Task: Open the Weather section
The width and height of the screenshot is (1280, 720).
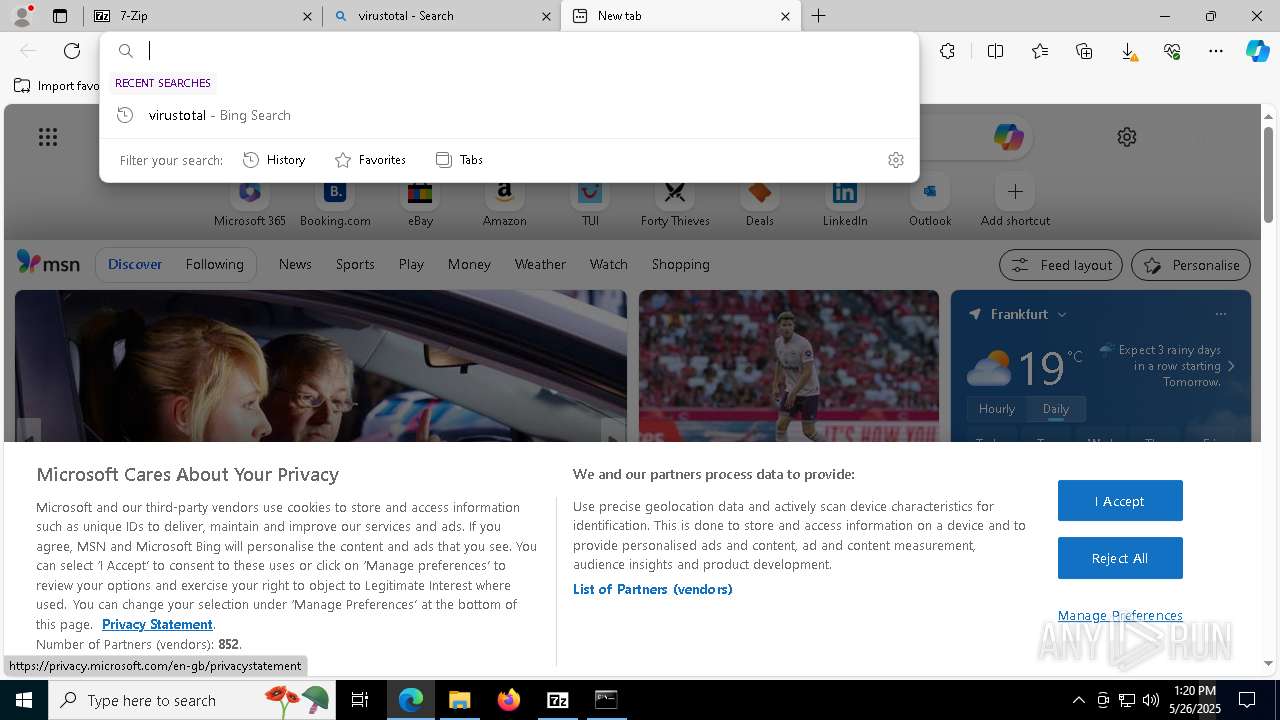Action: pos(540,264)
